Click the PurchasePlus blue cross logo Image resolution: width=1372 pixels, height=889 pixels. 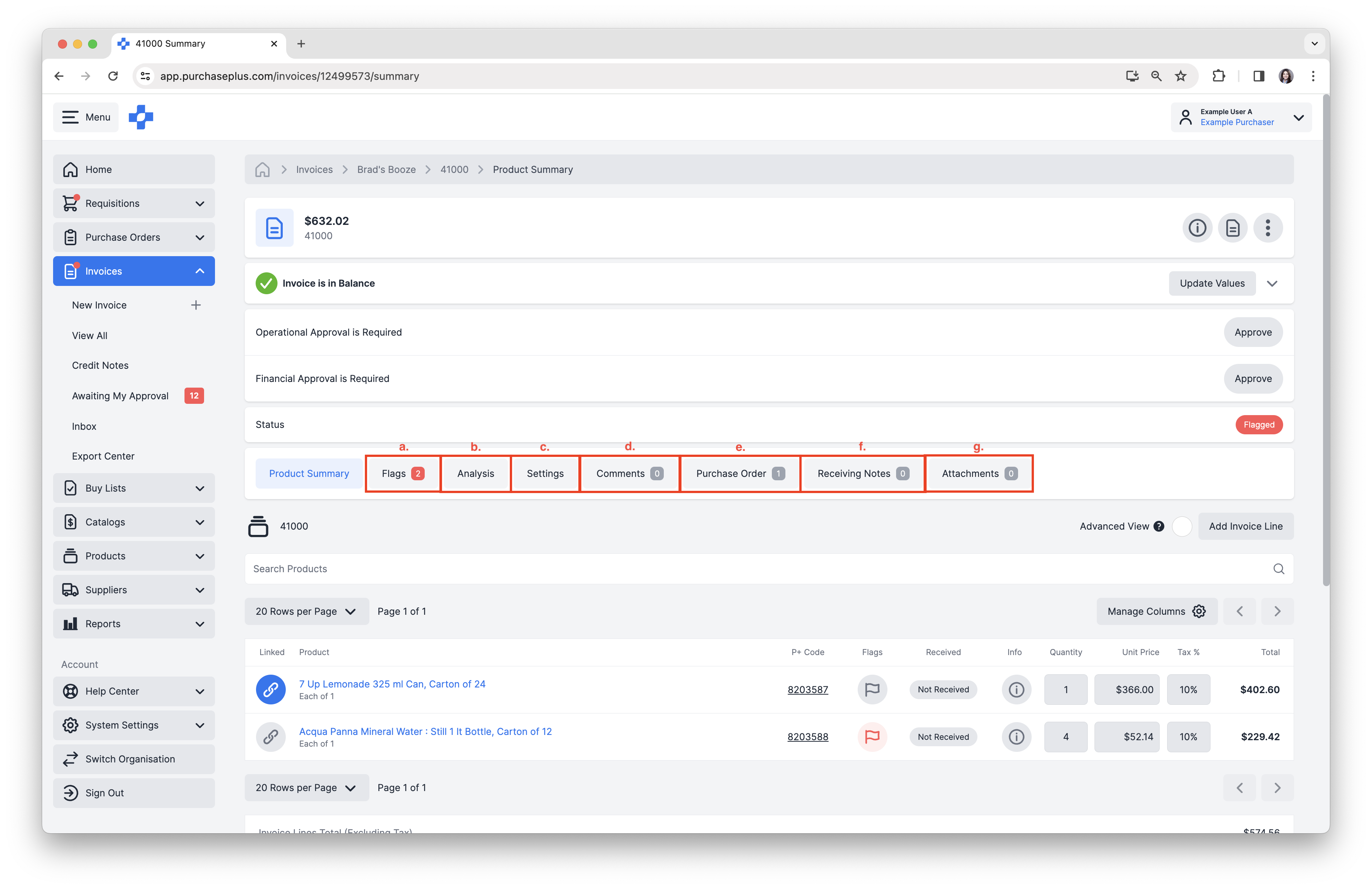(x=141, y=117)
